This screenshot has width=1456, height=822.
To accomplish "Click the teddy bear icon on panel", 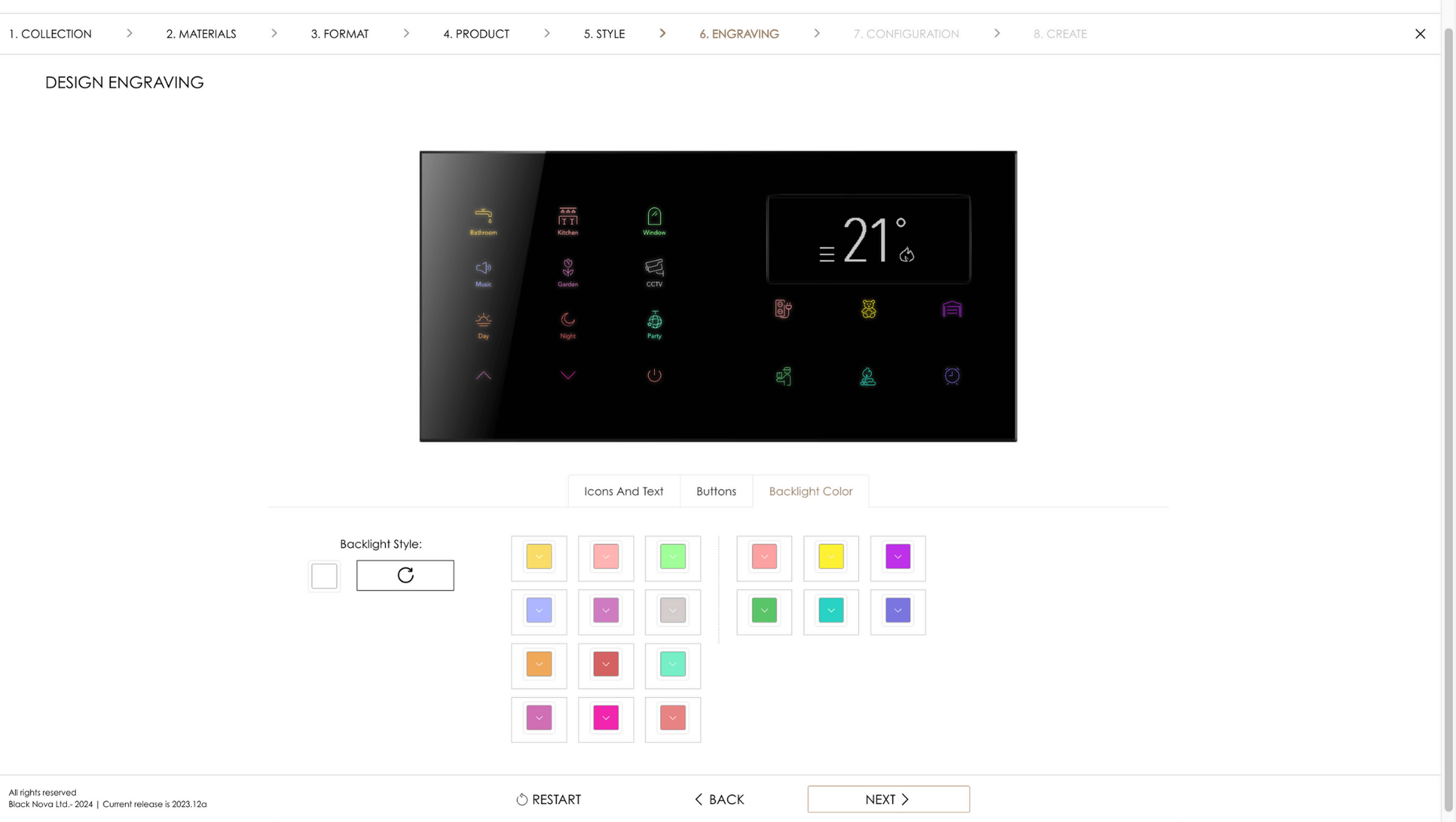I will coord(868,309).
